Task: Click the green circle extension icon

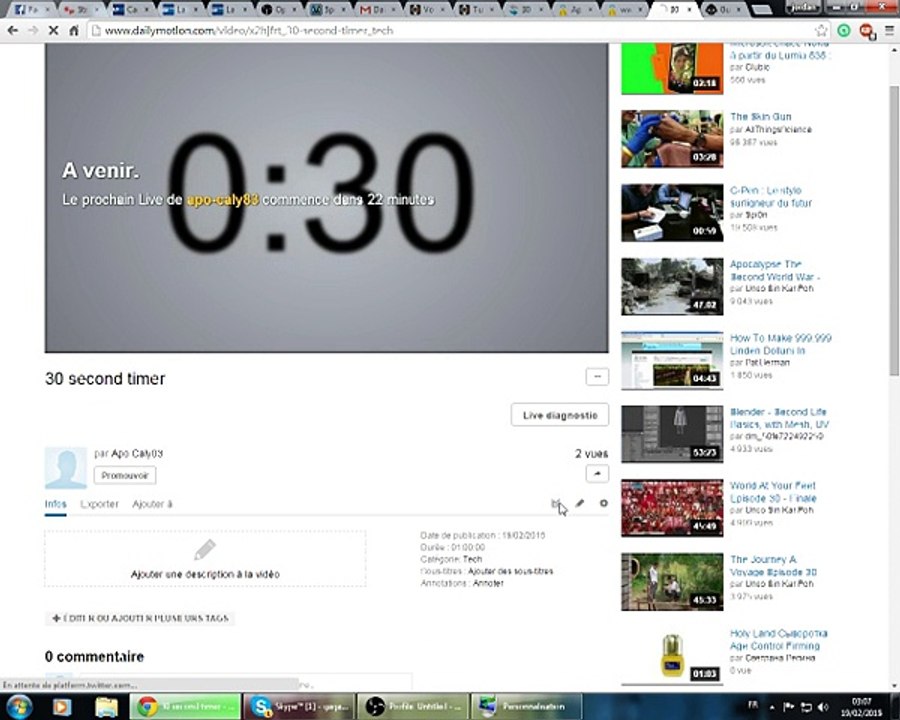Action: 844,30
